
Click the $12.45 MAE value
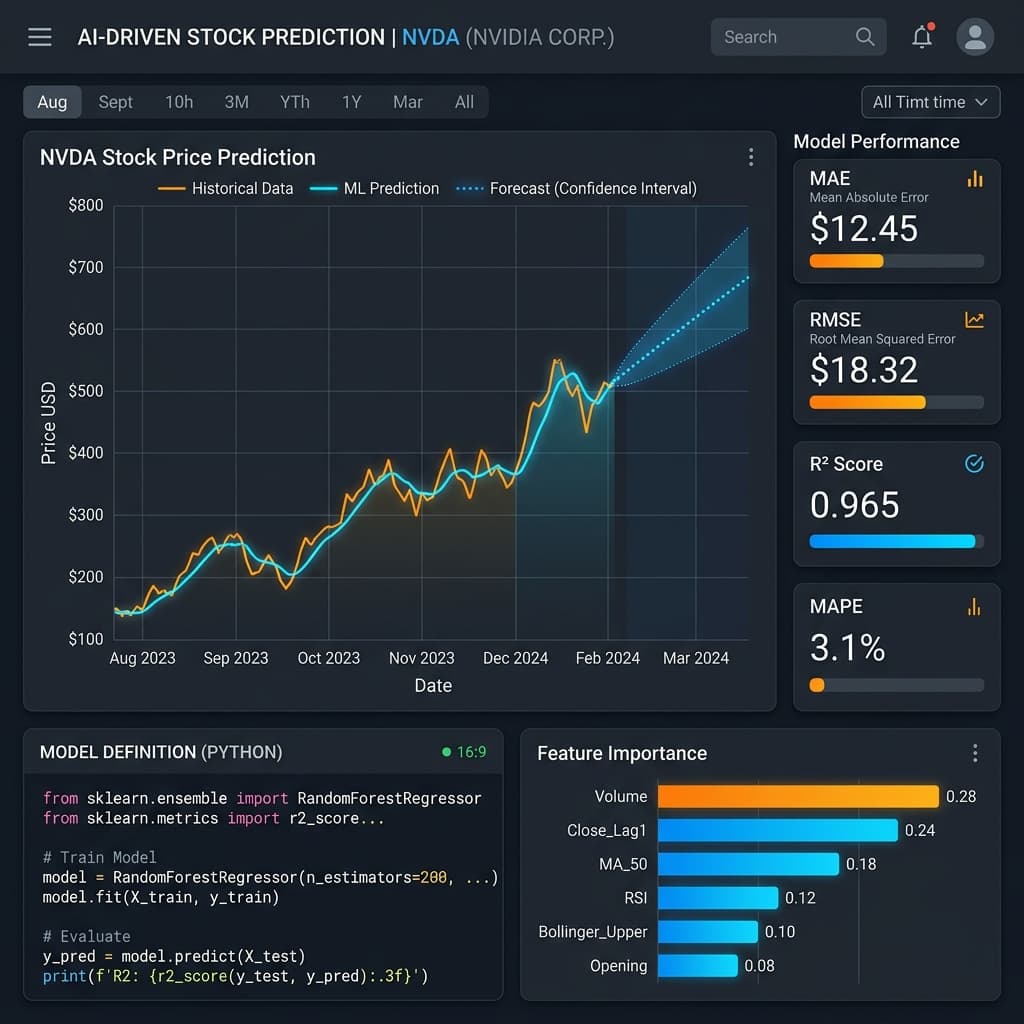pyautogui.click(x=863, y=229)
